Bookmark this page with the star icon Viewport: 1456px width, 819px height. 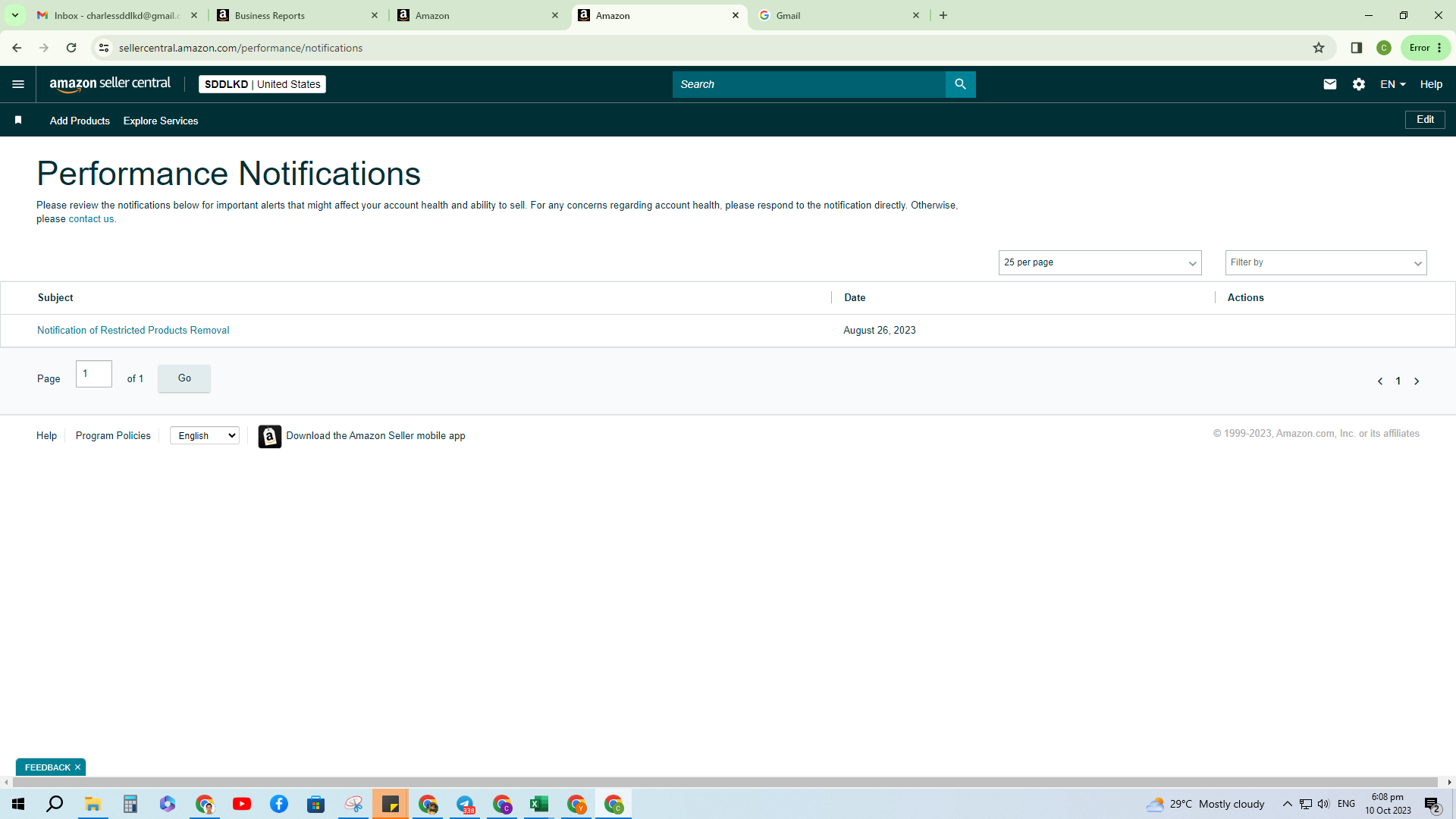coord(1319,48)
